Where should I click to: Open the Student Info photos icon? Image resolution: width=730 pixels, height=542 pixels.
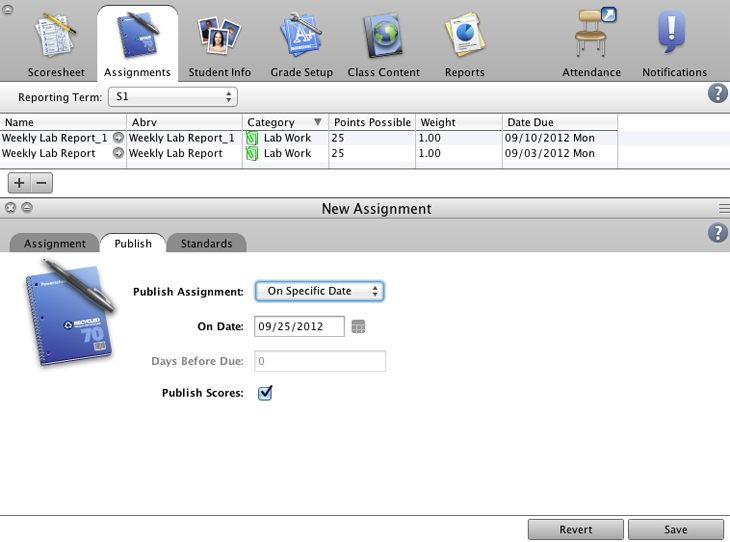219,38
